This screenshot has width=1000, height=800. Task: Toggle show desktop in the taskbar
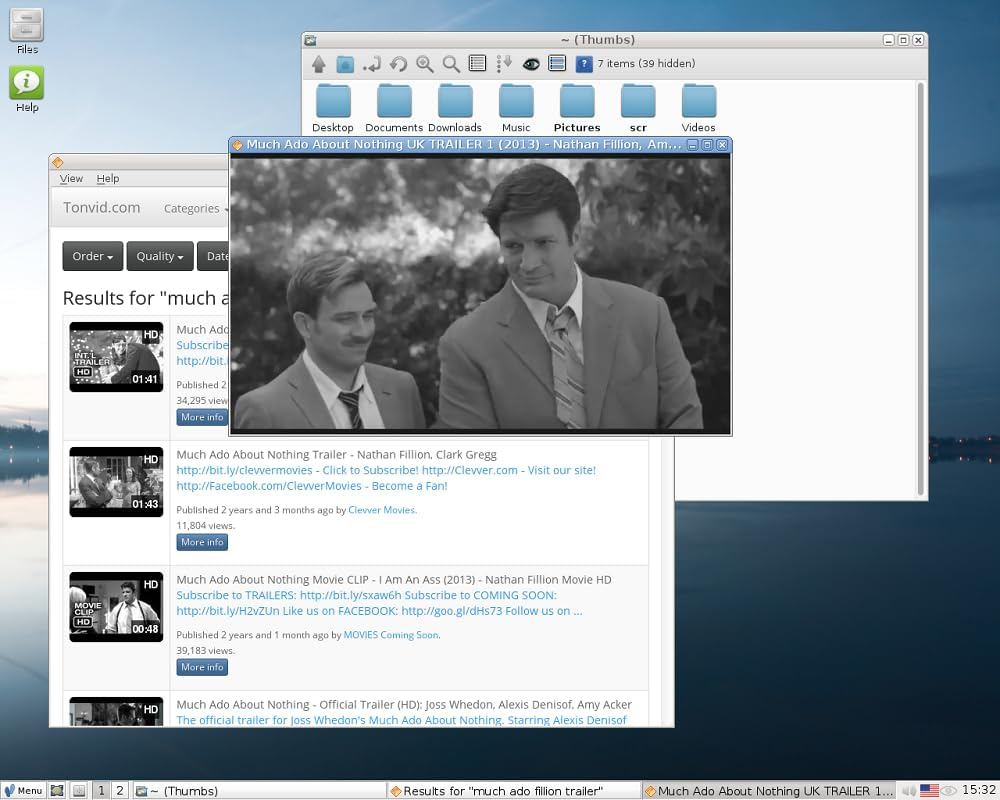point(57,790)
